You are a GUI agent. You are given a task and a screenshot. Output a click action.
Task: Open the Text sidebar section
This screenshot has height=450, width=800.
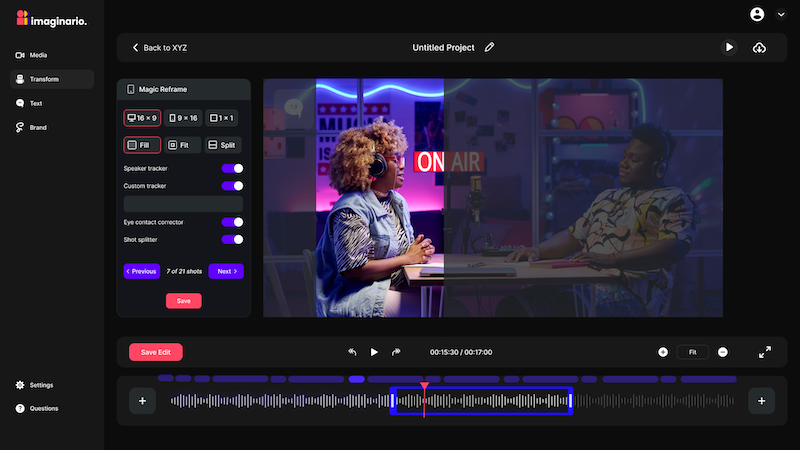pyautogui.click(x=29, y=103)
